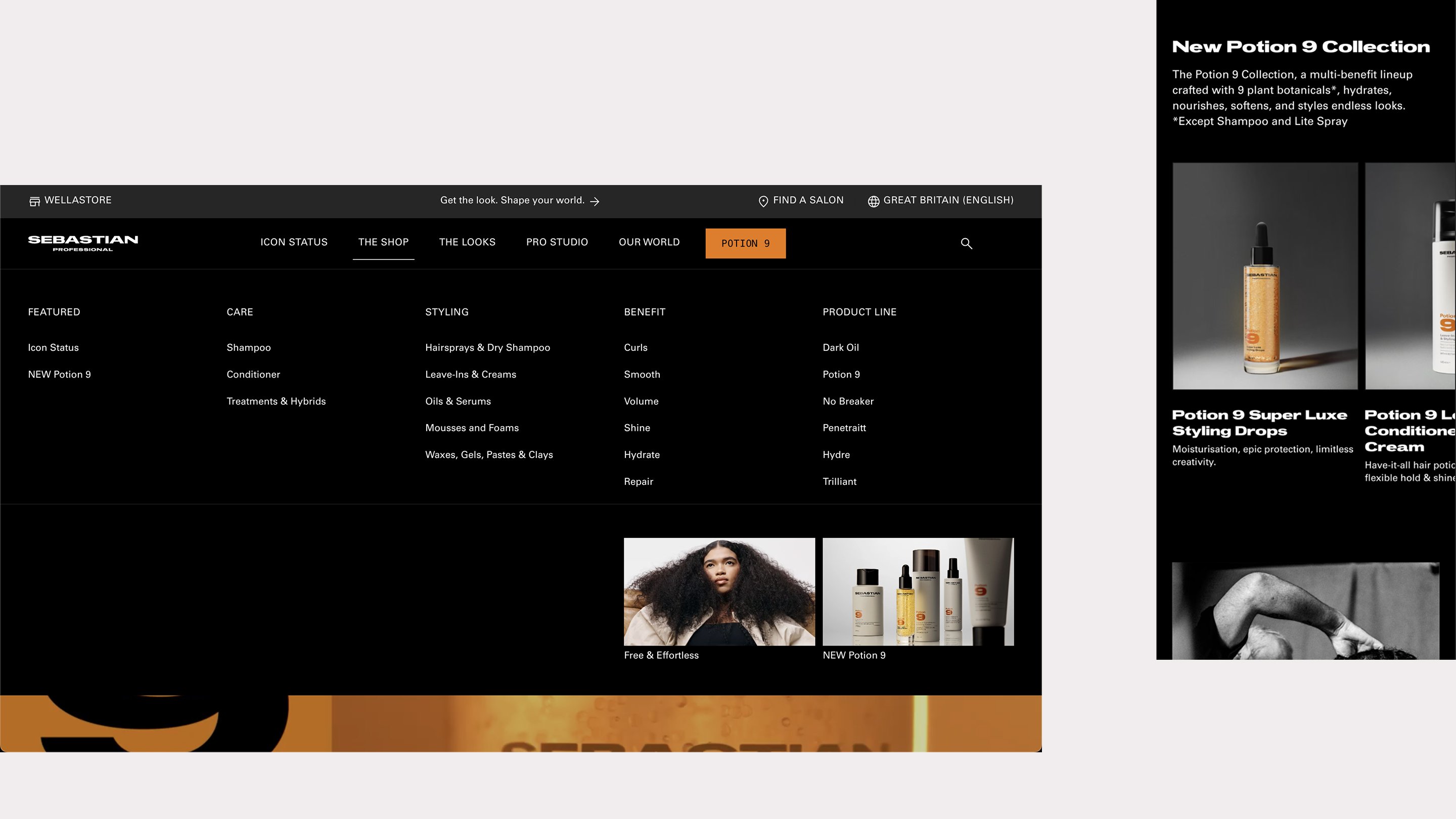
Task: Click the NEW Potion 9 products thumbnail
Action: [x=919, y=592]
